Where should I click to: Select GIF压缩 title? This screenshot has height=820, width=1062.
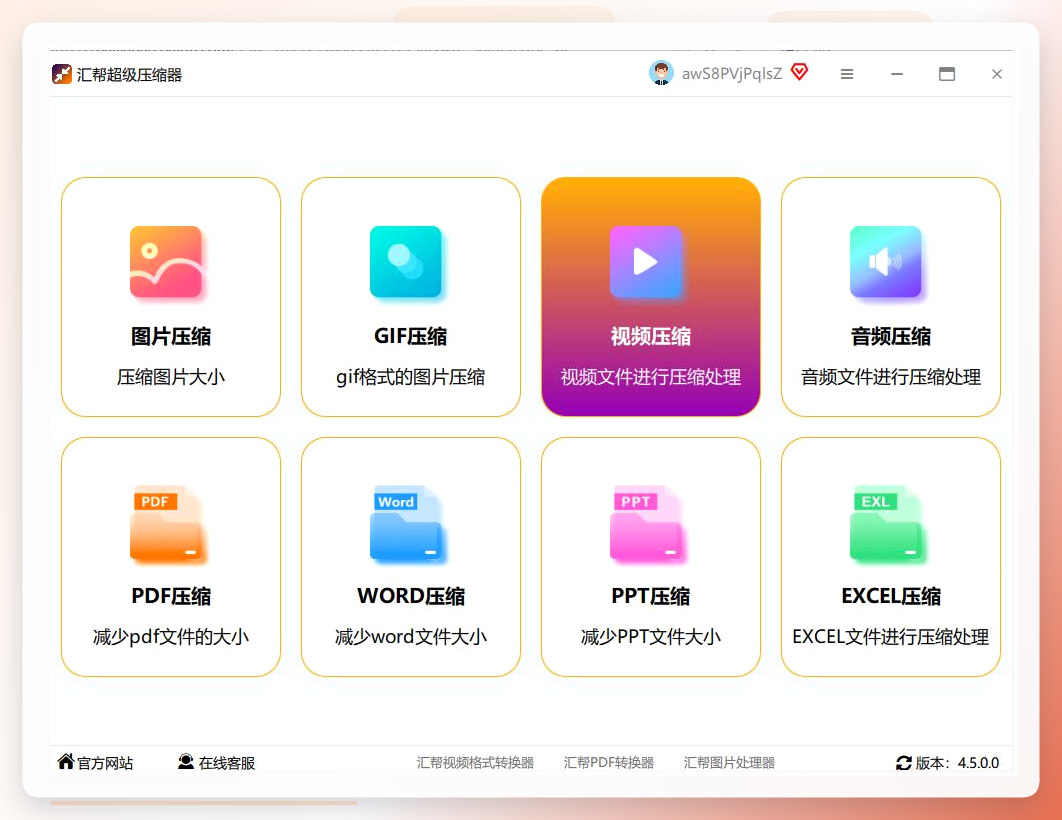tap(410, 336)
